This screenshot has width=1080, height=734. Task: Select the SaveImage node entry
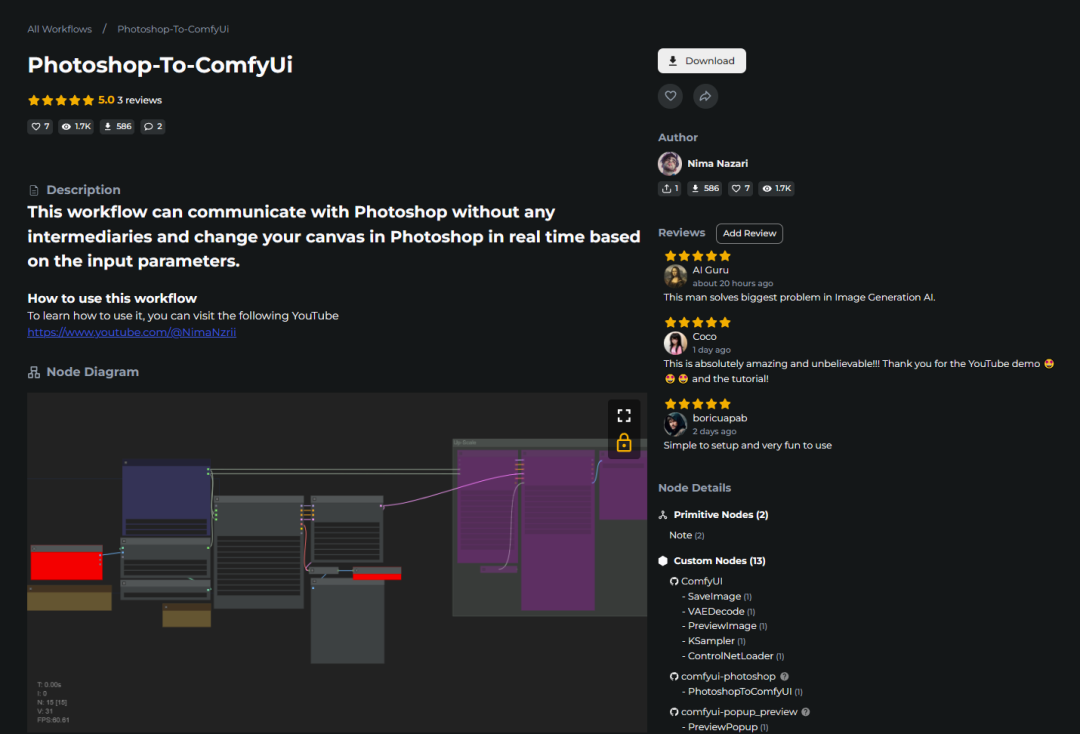719,596
